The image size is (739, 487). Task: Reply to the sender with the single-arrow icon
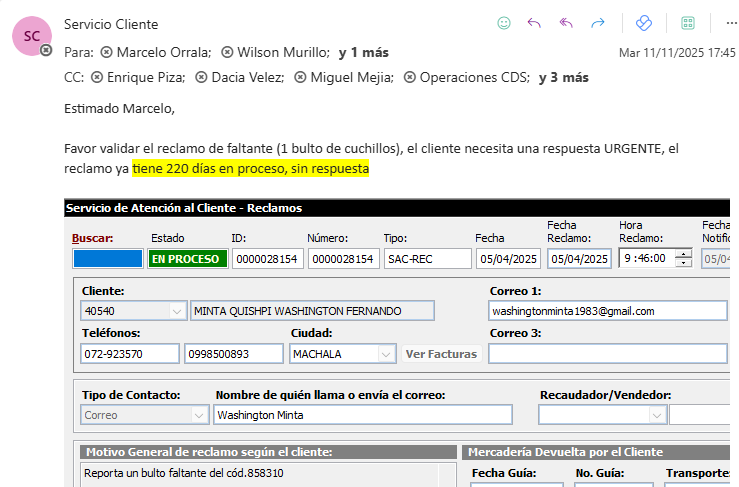pyautogui.click(x=534, y=22)
